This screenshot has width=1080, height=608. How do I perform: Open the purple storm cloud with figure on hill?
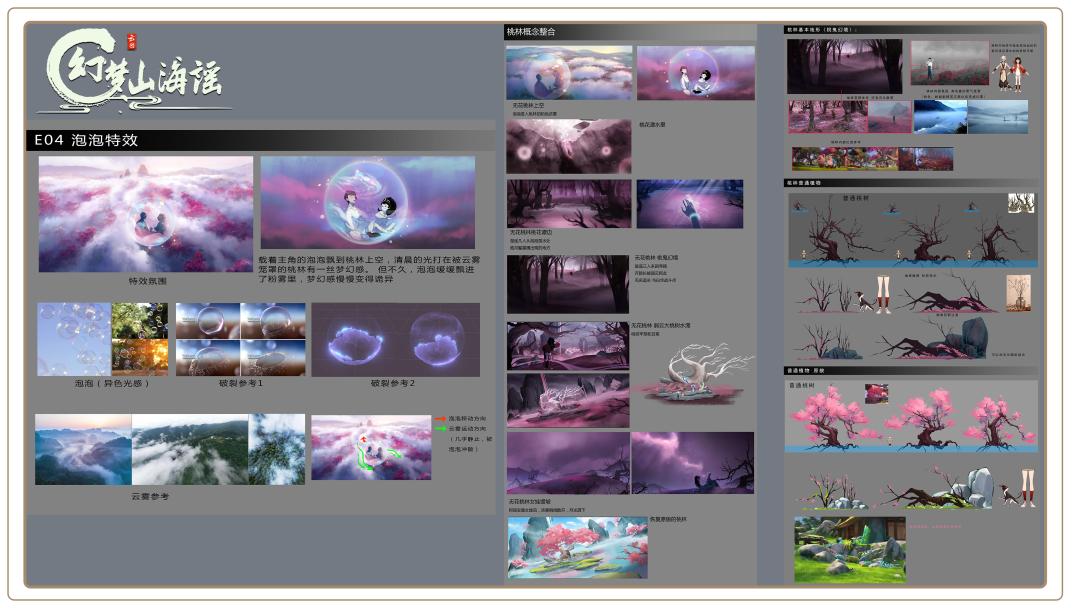(x=693, y=463)
